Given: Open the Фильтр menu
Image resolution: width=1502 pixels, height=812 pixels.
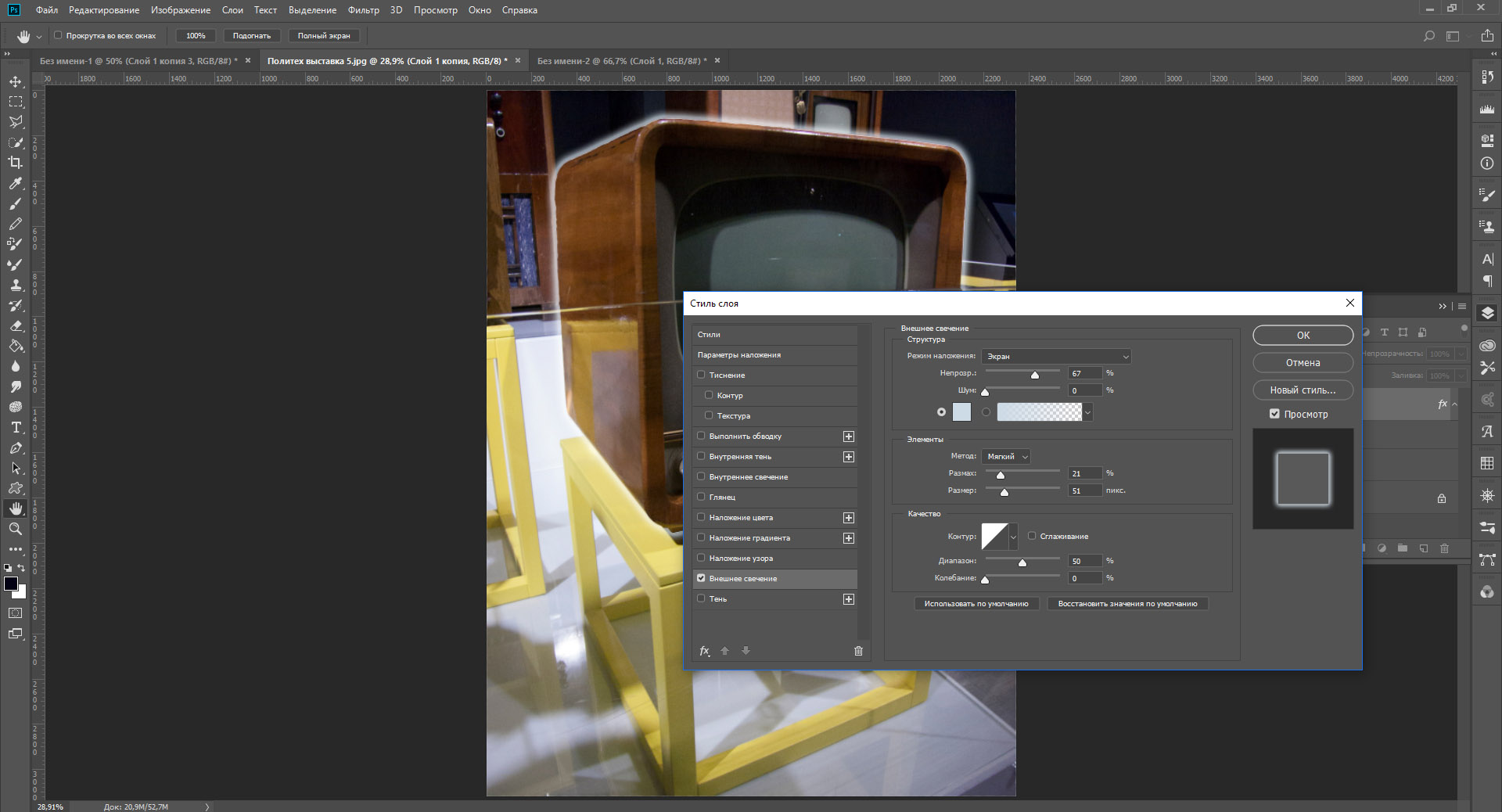Looking at the screenshot, I should pos(363,10).
